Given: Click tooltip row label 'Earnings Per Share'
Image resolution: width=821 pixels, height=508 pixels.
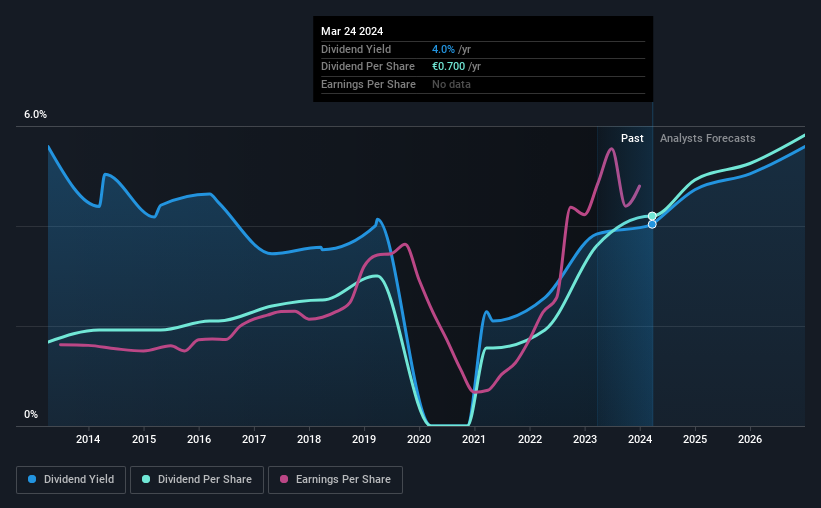Looking at the screenshot, I should click(368, 84).
